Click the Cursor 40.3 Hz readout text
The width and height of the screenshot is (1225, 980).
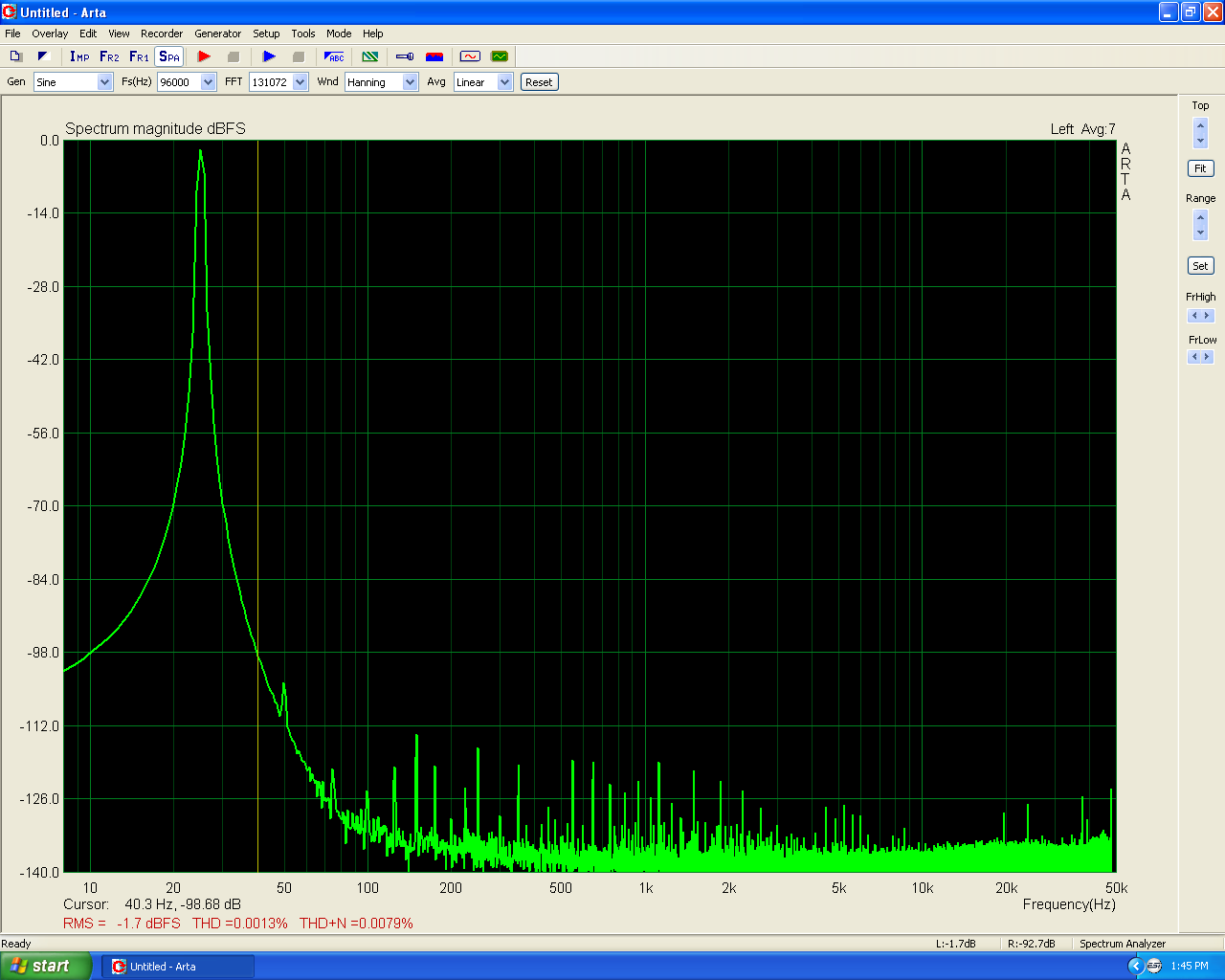[x=152, y=904]
